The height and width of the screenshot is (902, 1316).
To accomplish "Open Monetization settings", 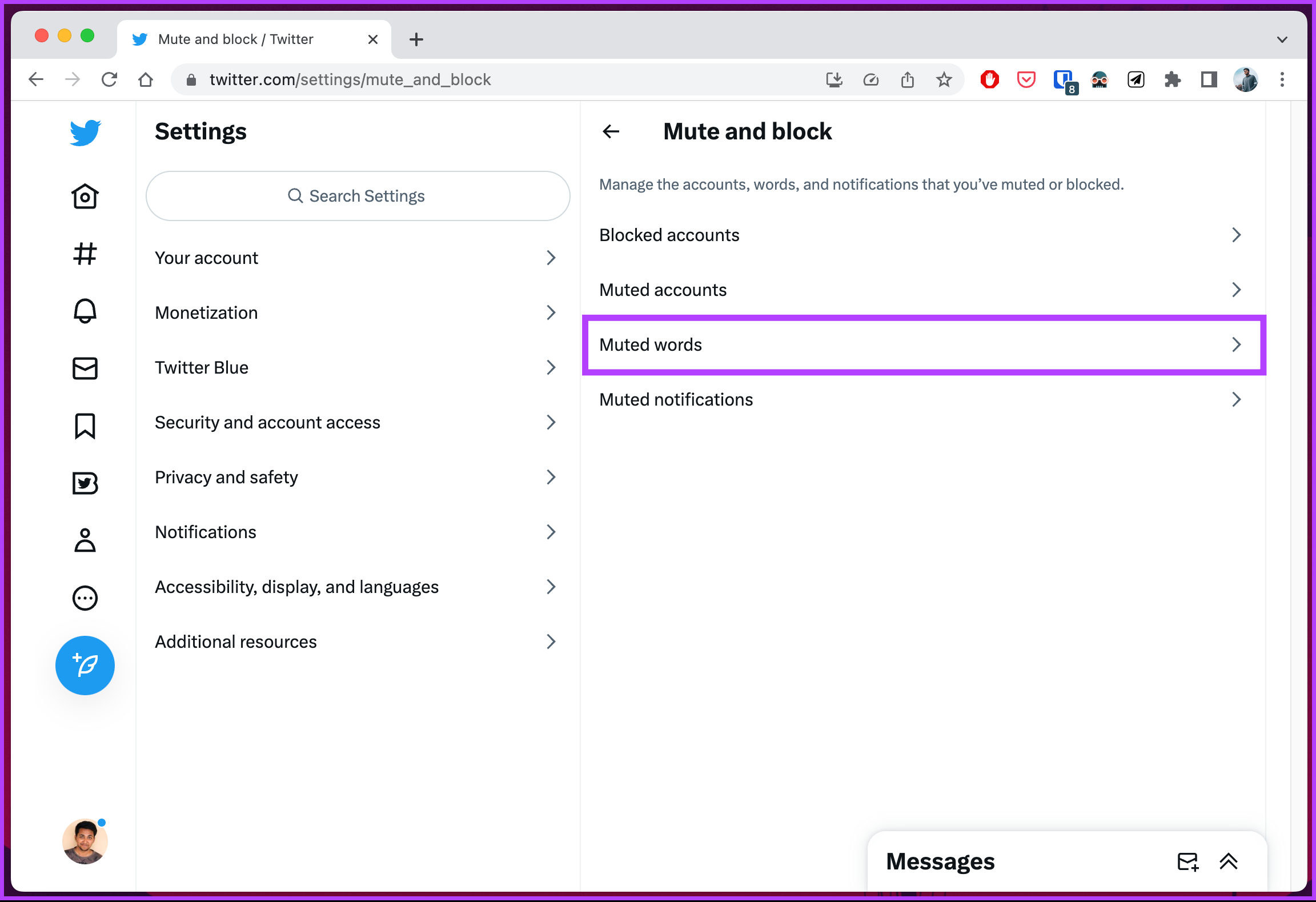I will (358, 312).
